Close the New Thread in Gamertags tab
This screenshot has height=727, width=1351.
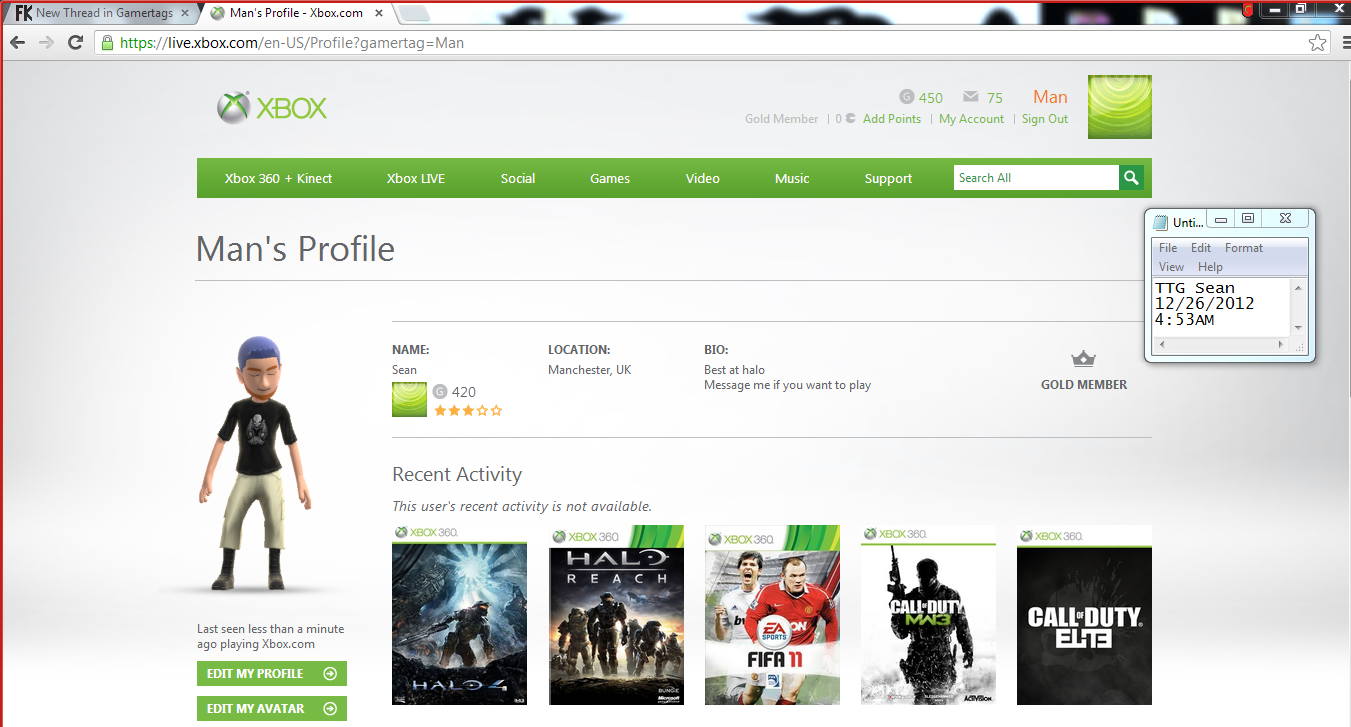coord(184,13)
